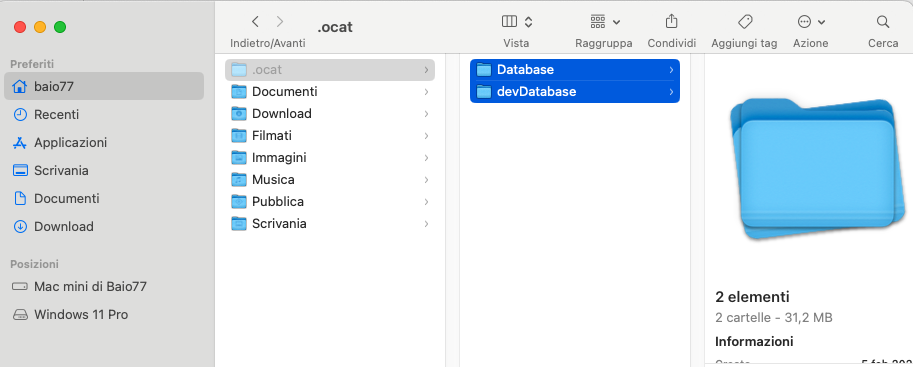Click the Filmati folder icon
913x367 pixels.
239,136
